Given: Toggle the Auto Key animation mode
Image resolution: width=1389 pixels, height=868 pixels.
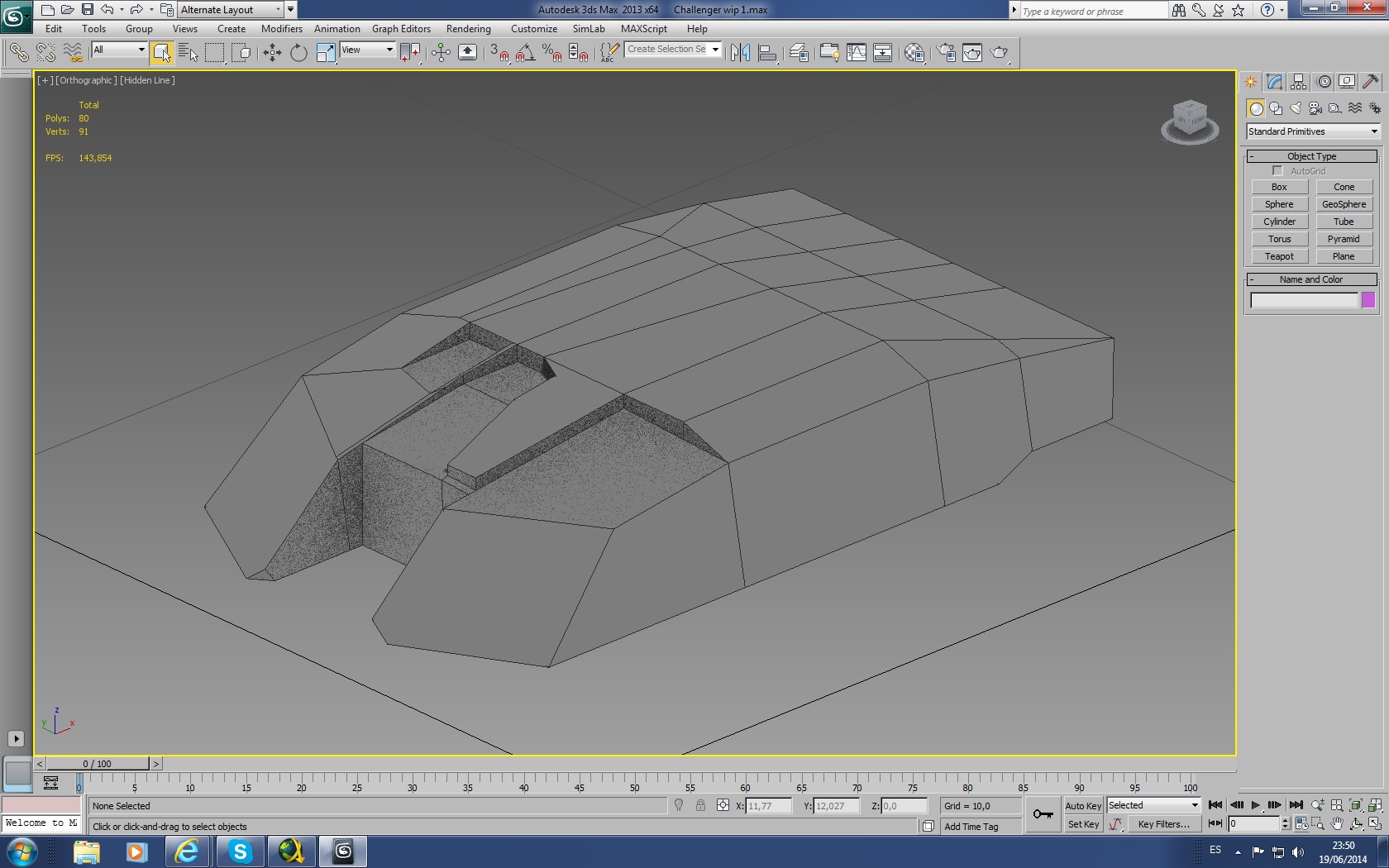Looking at the screenshot, I should click(x=1082, y=806).
